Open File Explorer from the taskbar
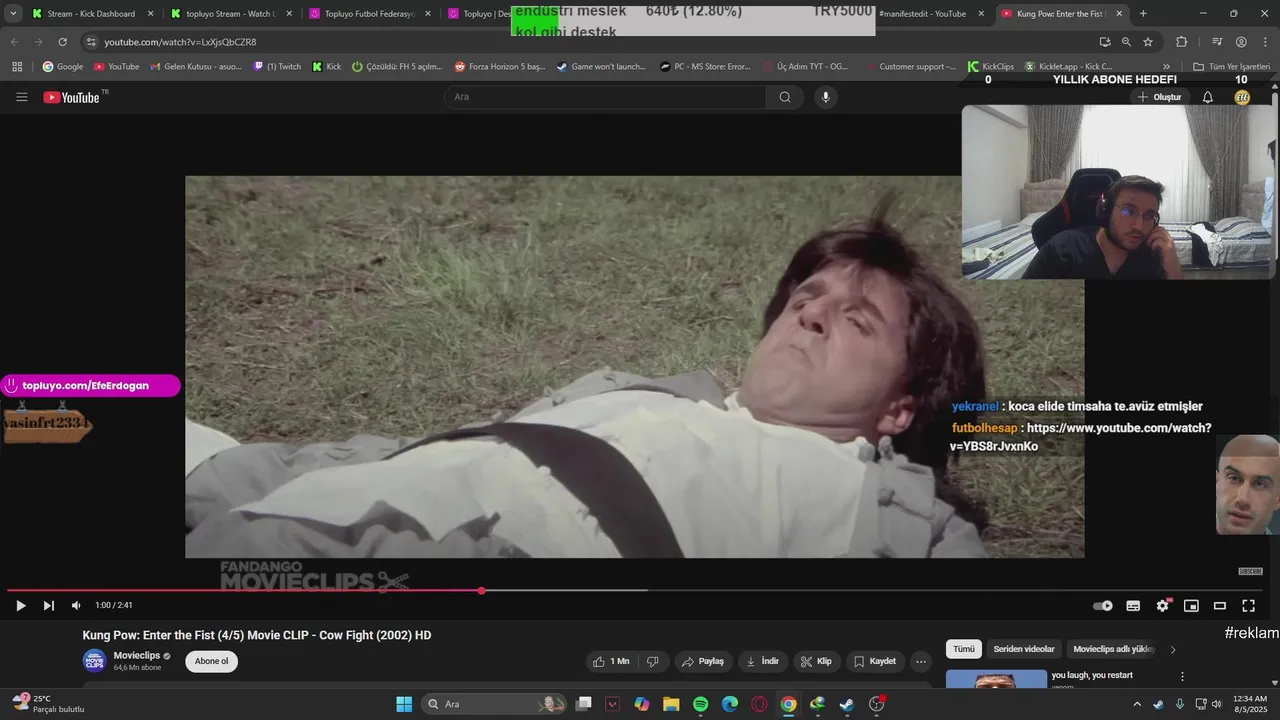 [x=671, y=704]
